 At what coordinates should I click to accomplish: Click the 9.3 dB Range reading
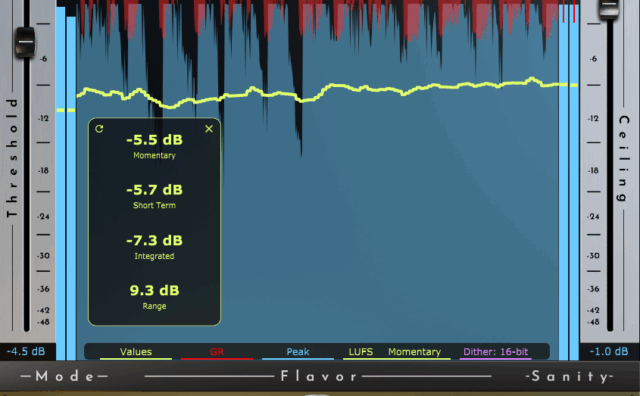[154, 290]
